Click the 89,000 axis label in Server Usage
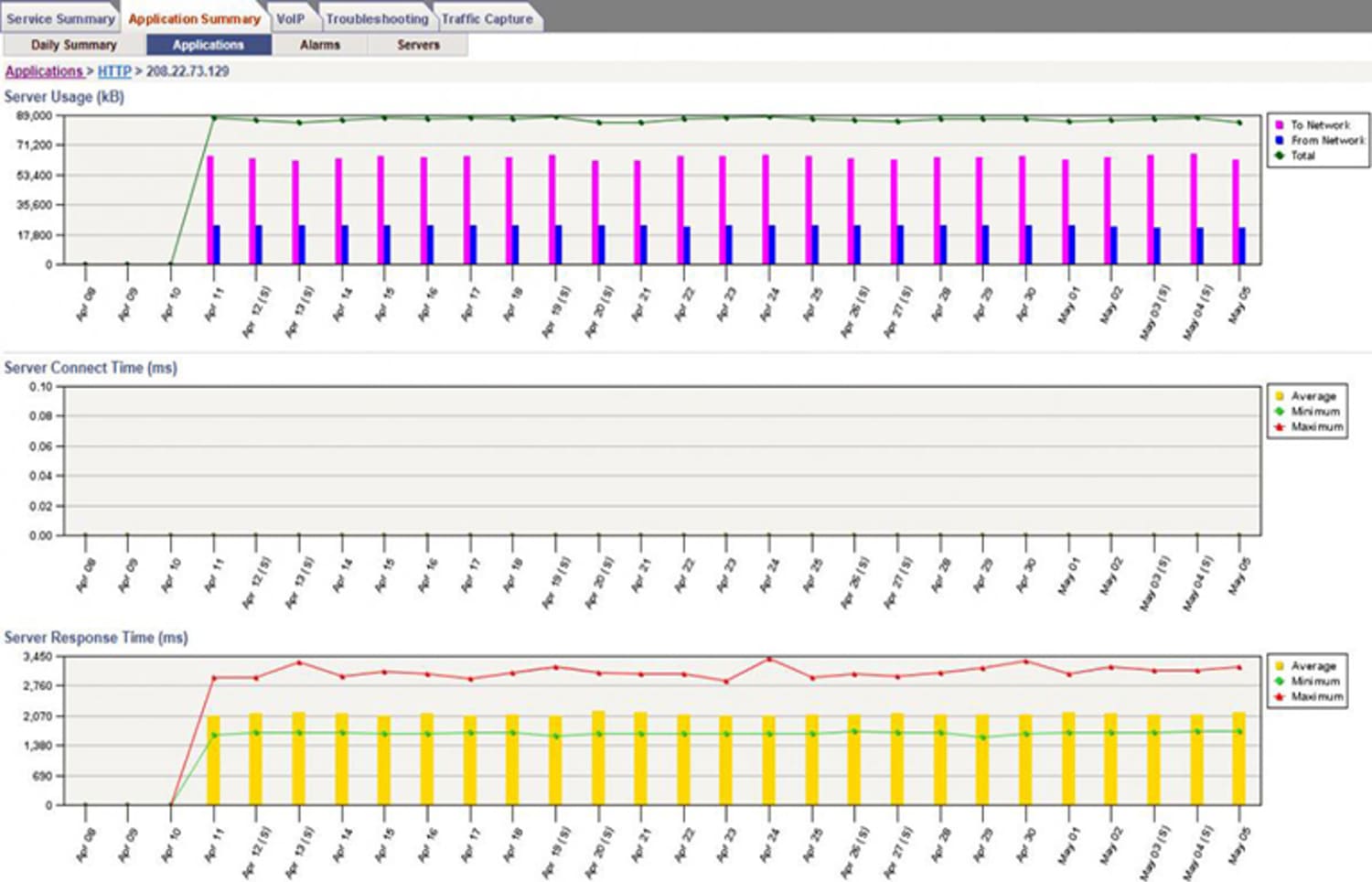The image size is (1372, 882). click(35, 116)
